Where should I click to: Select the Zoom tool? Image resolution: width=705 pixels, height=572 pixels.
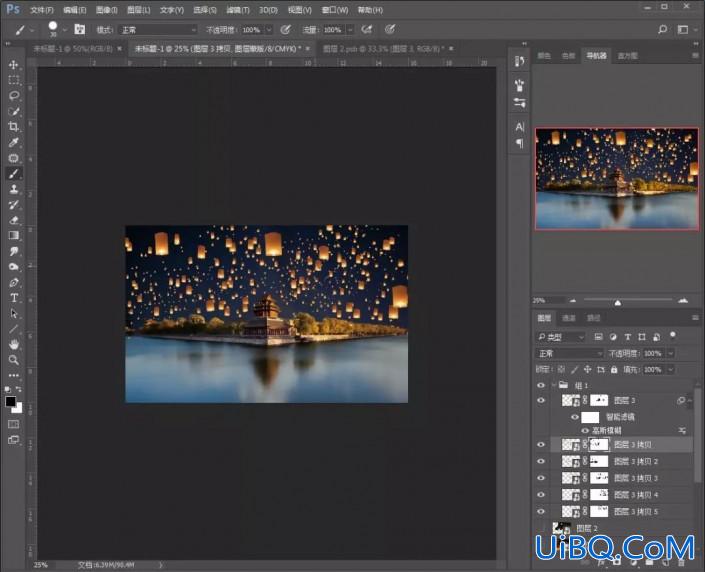(x=13, y=360)
